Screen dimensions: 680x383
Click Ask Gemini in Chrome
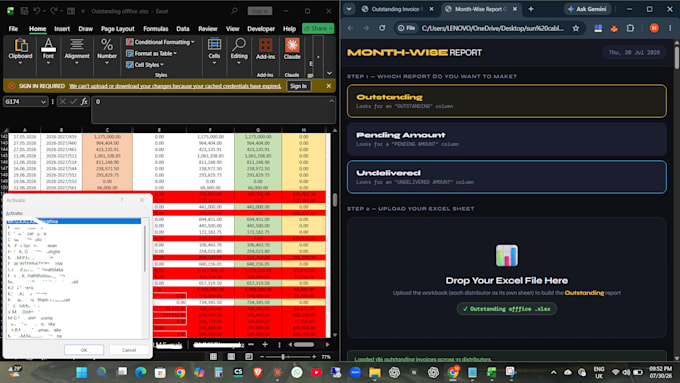[587, 9]
